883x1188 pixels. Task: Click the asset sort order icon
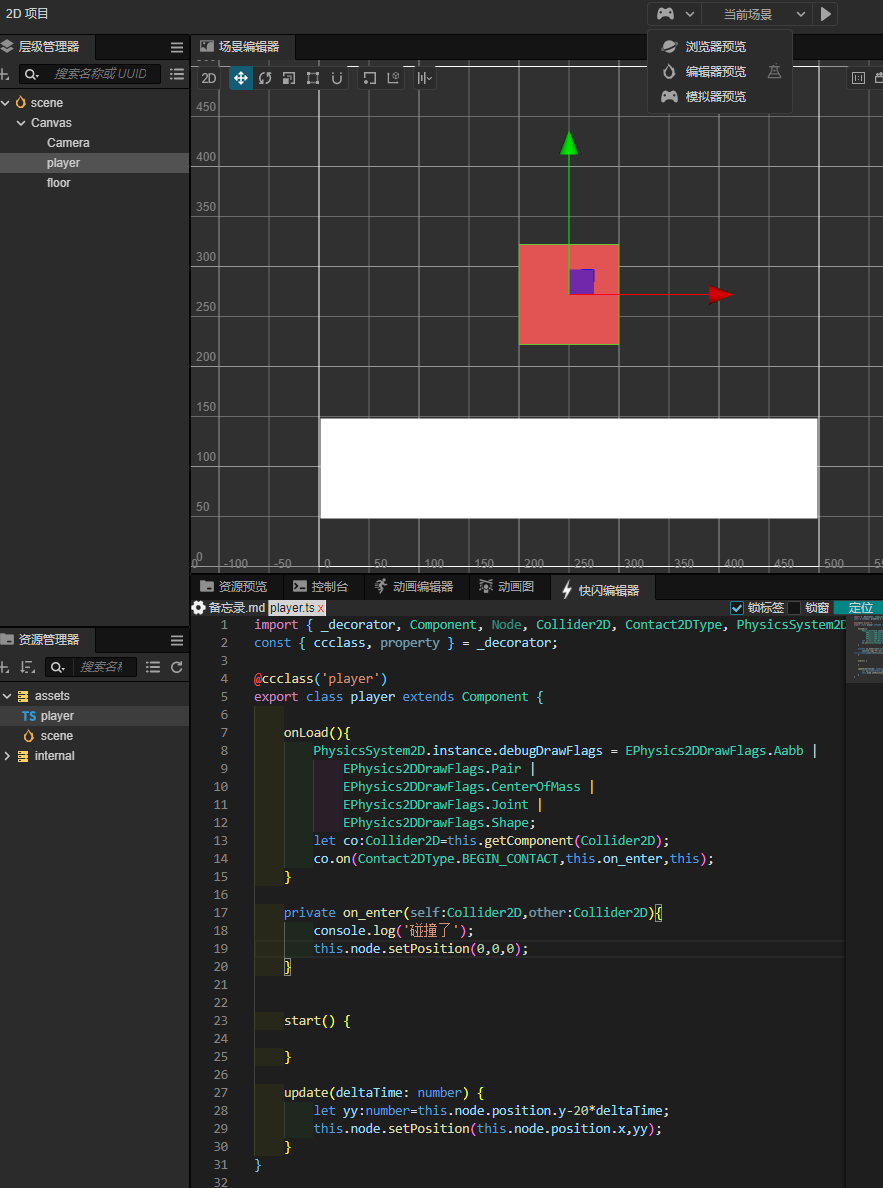[27, 667]
